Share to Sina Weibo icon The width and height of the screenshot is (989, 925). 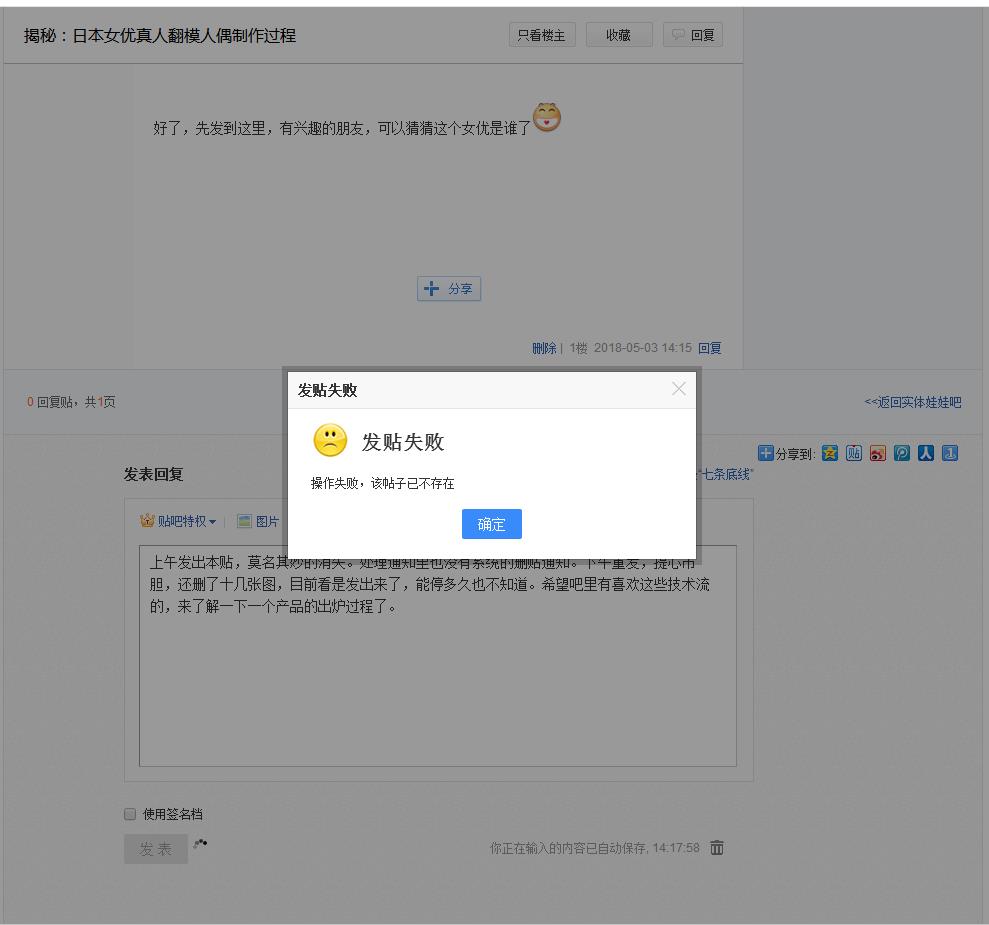coord(878,453)
